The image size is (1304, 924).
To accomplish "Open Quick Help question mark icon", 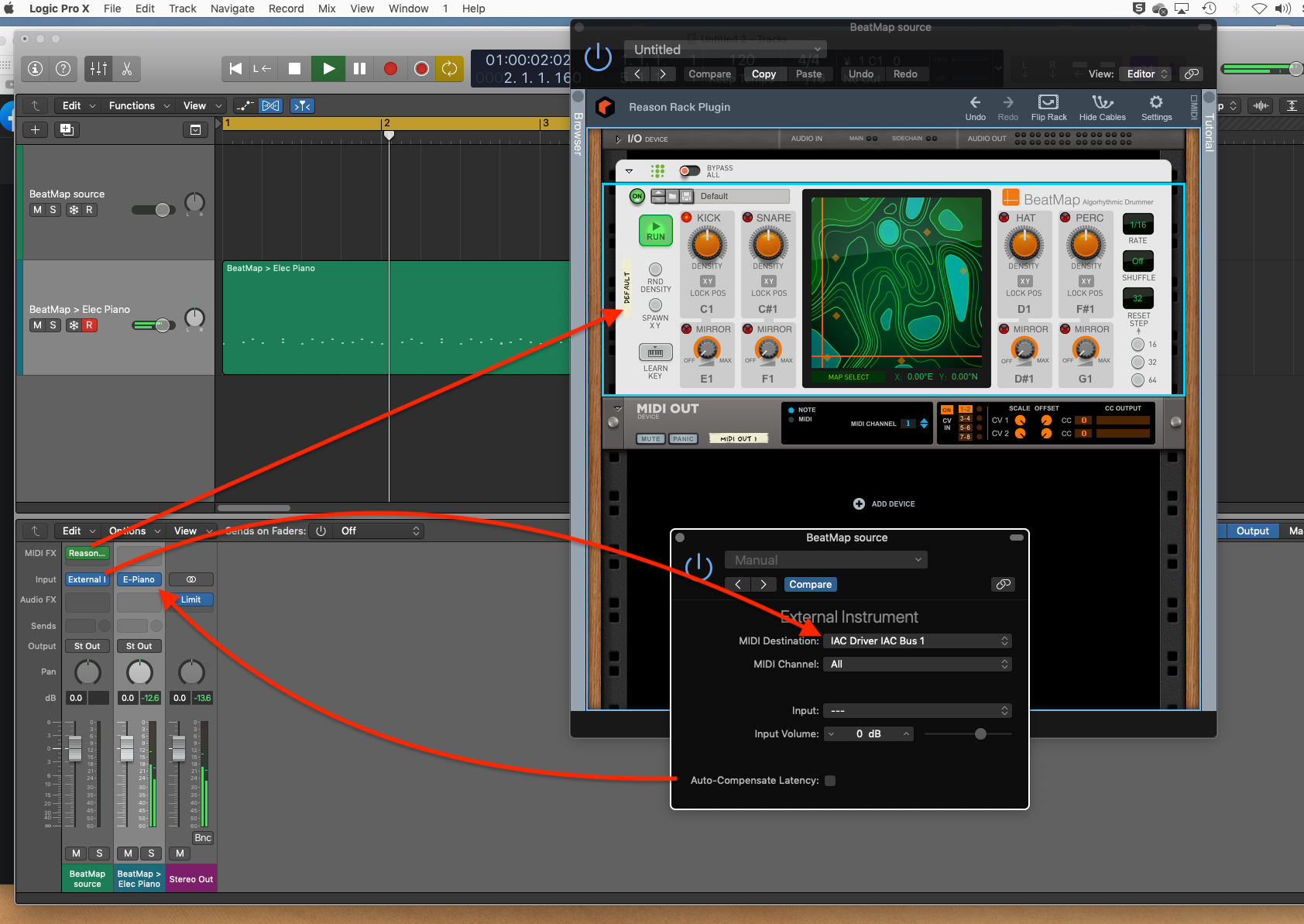I will pos(63,68).
